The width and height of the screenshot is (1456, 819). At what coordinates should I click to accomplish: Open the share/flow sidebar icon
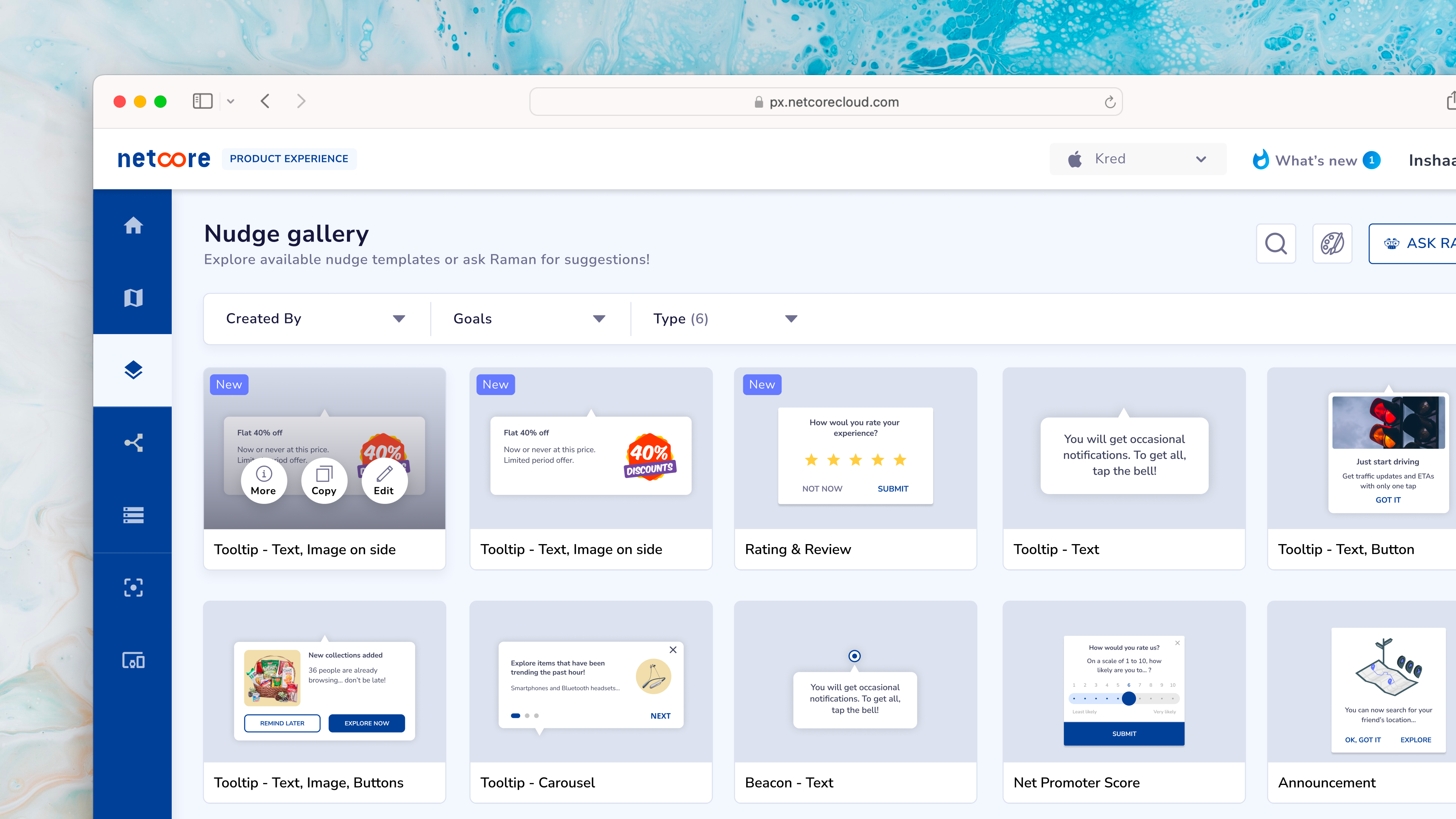click(x=133, y=442)
